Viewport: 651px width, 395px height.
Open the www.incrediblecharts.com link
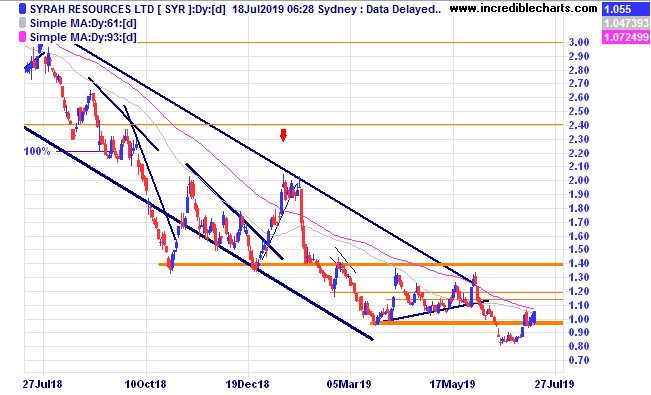[524, 8]
